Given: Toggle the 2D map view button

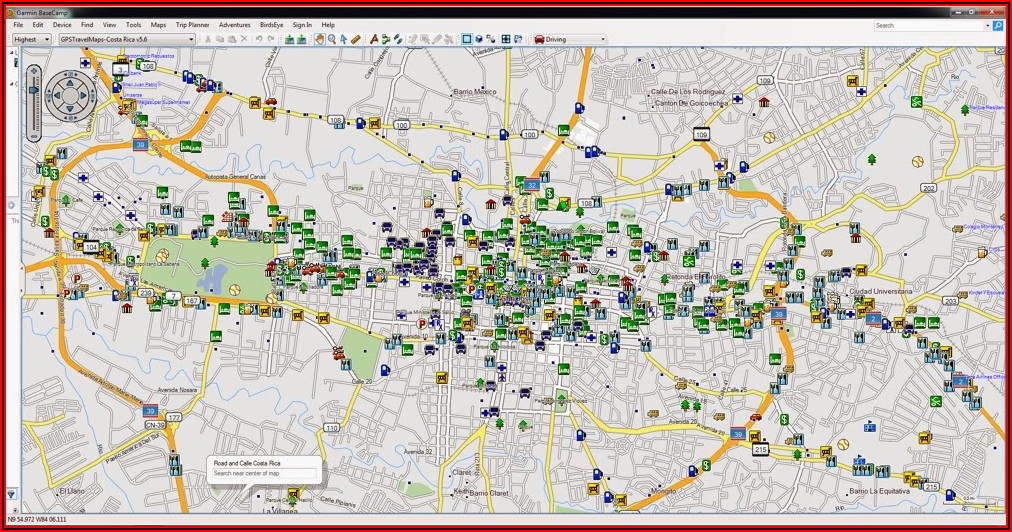Looking at the screenshot, I should pyautogui.click(x=466, y=39).
